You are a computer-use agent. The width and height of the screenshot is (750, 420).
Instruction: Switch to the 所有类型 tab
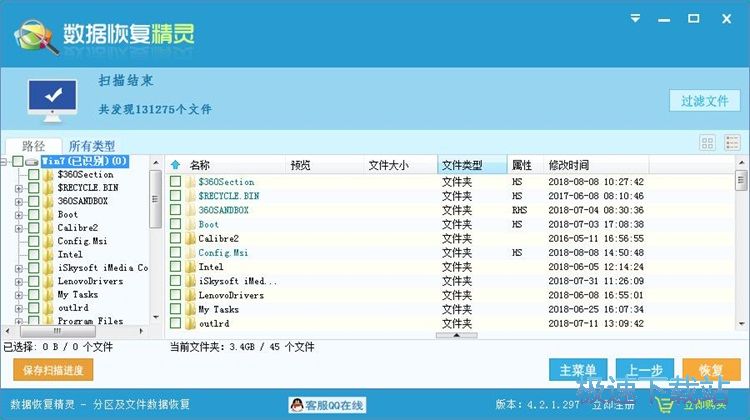pos(92,146)
